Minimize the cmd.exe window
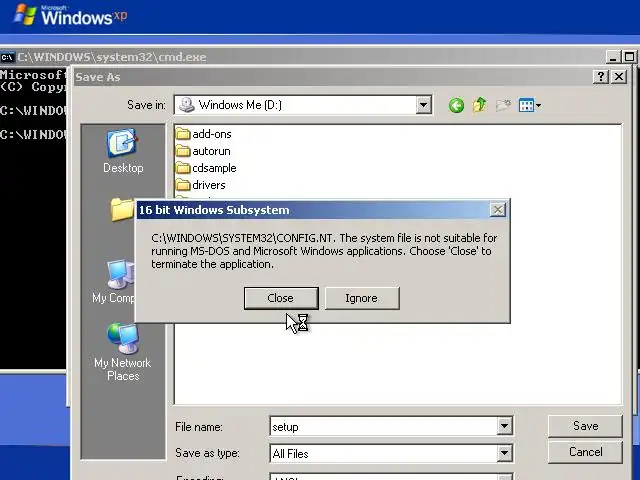The width and height of the screenshot is (640, 480). click(x=613, y=57)
